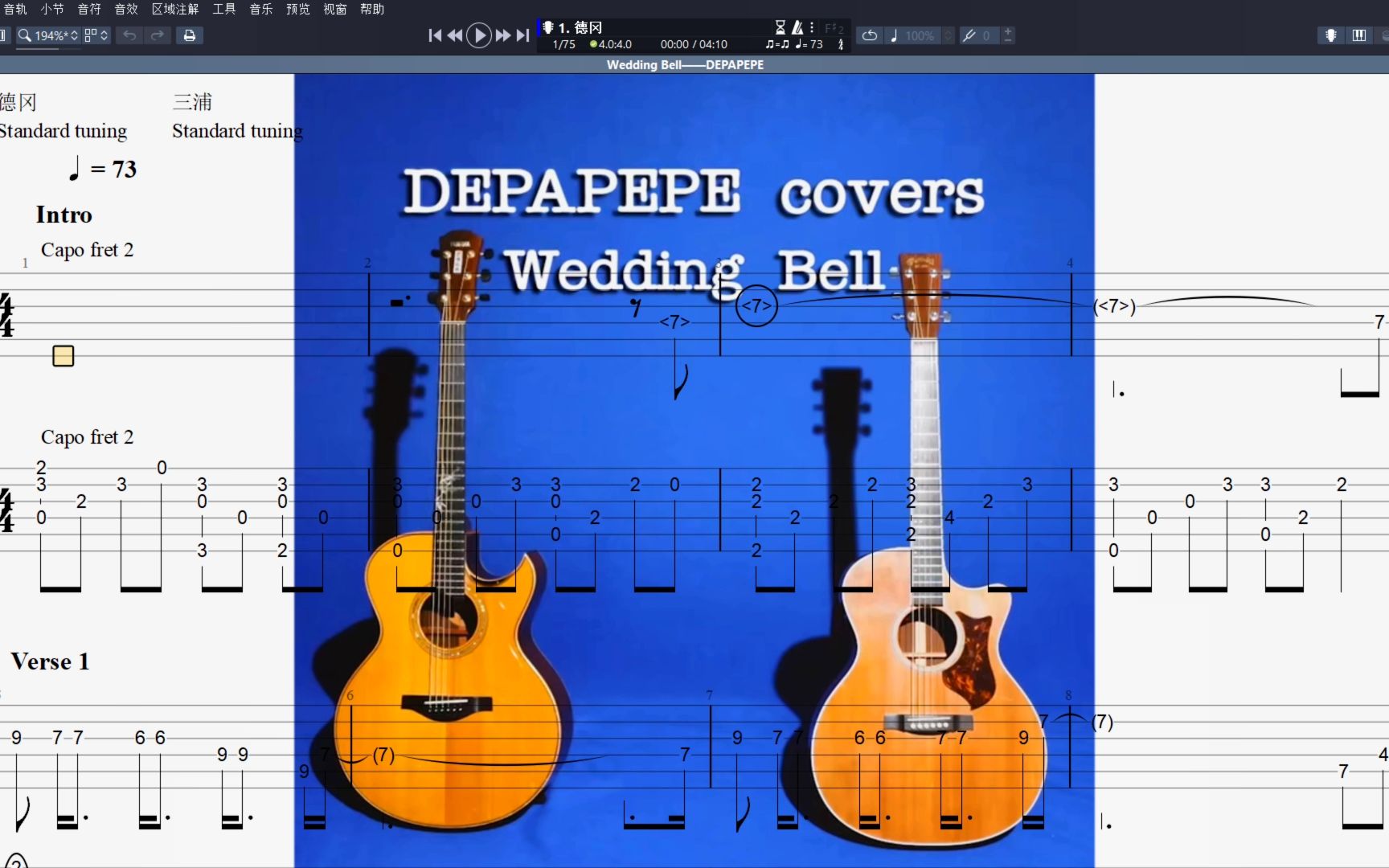Open the 区域注解 (Section) menu
Screen dimensions: 1389x868
point(175,9)
